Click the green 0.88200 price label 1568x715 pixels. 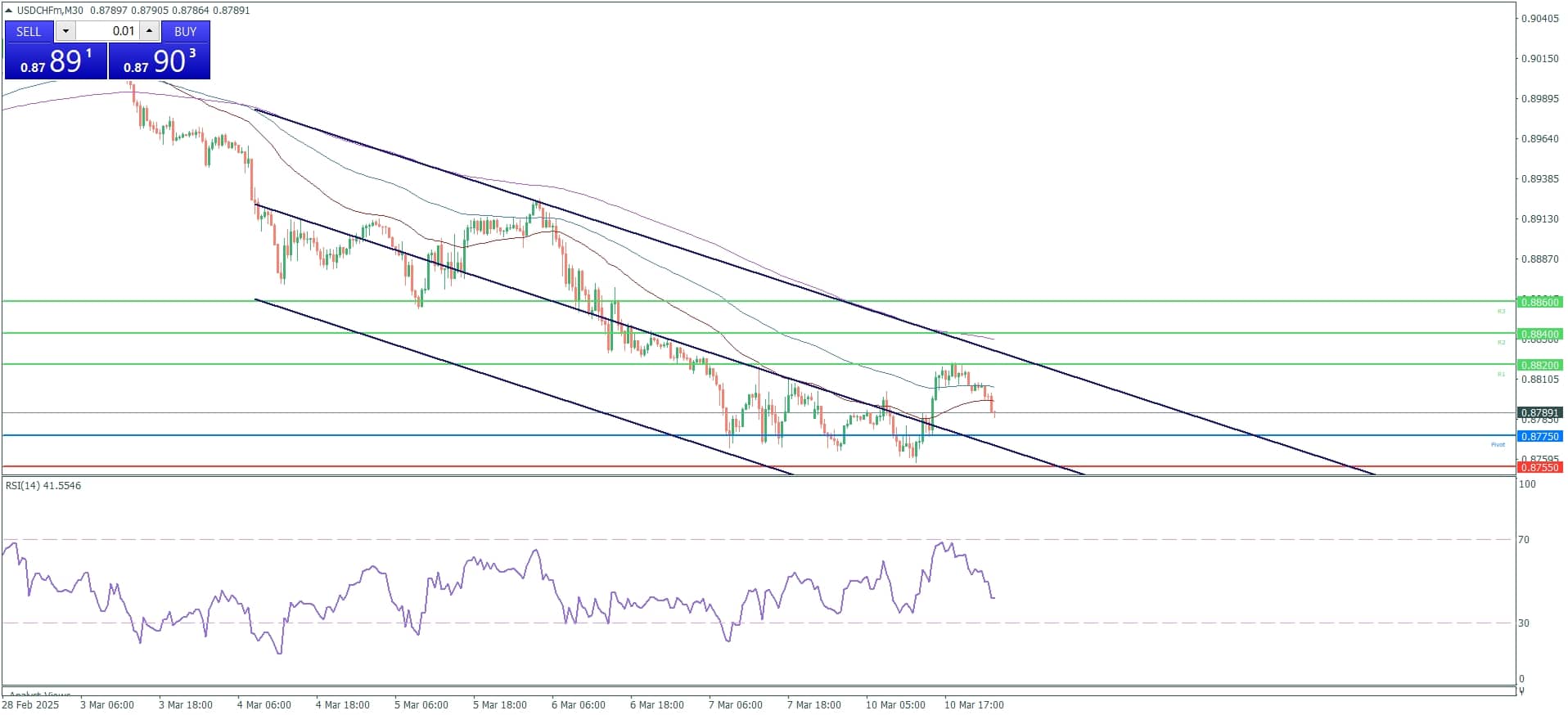pyautogui.click(x=1539, y=365)
